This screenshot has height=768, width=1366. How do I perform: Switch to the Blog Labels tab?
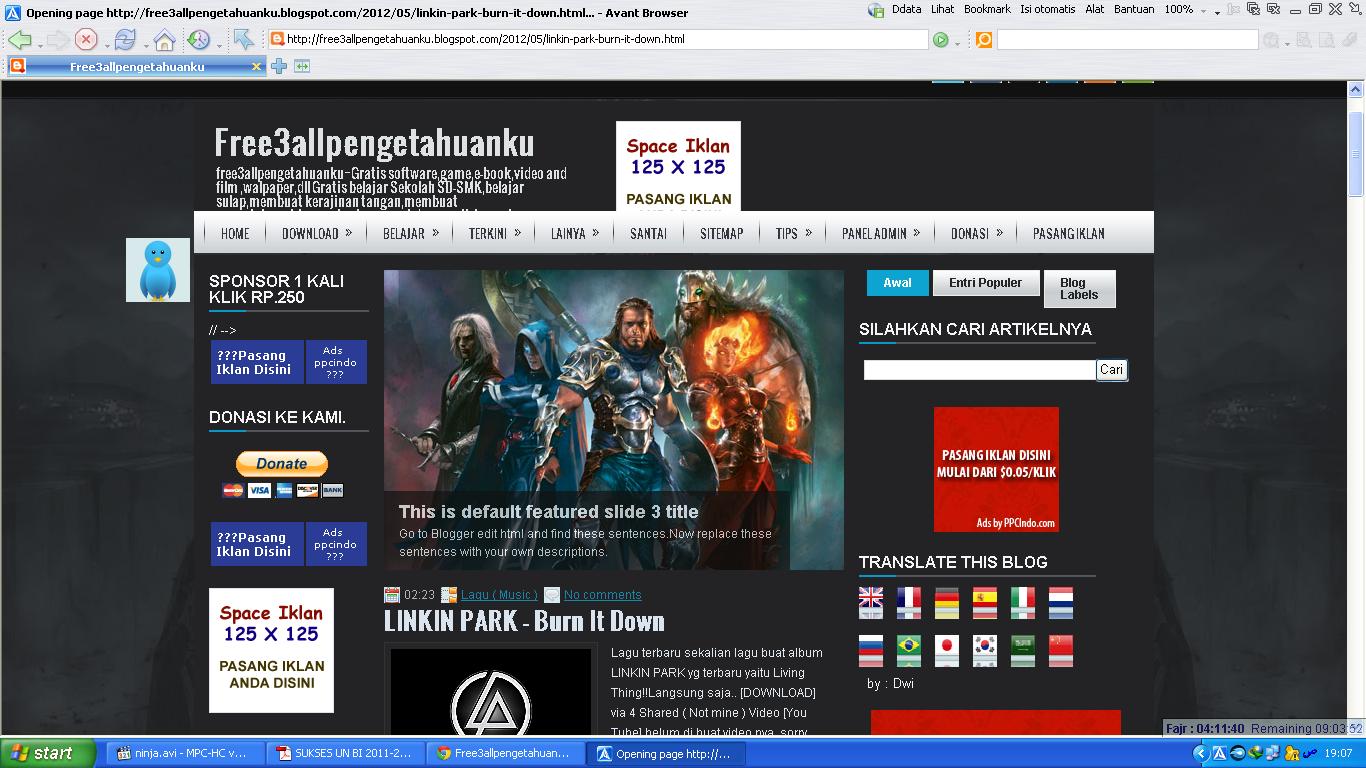[x=1080, y=289]
